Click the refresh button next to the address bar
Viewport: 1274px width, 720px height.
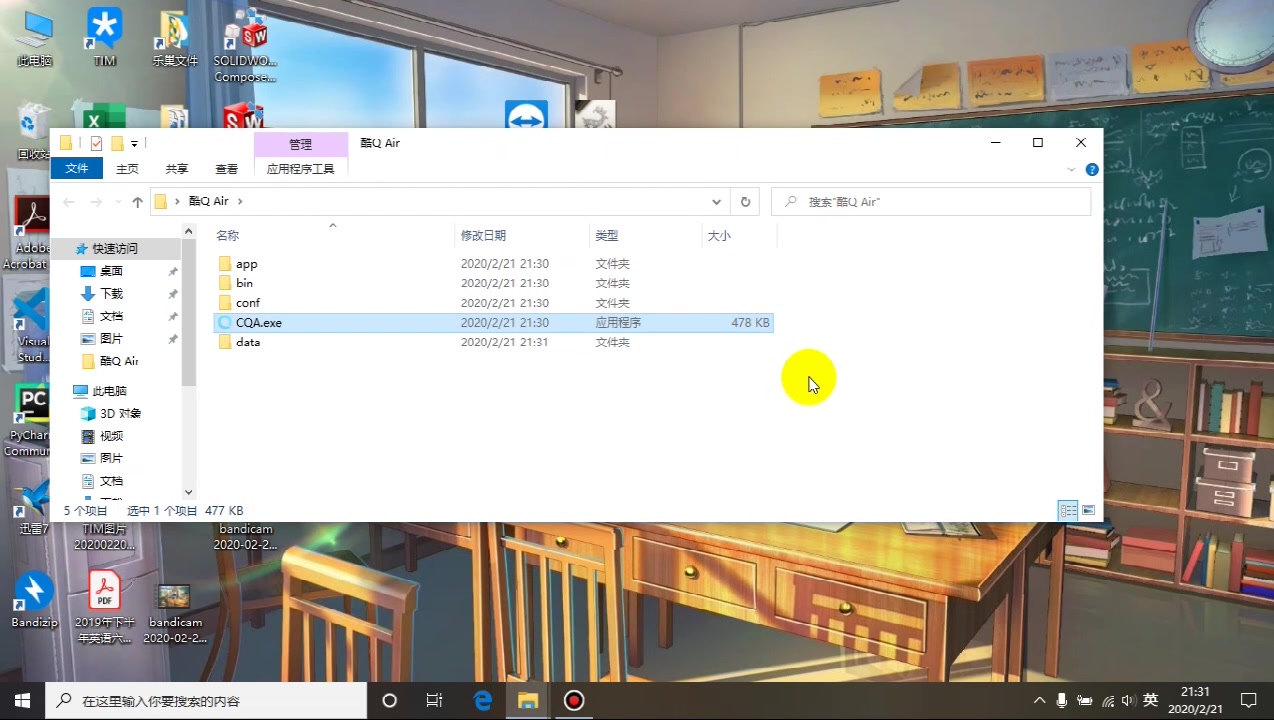point(745,201)
